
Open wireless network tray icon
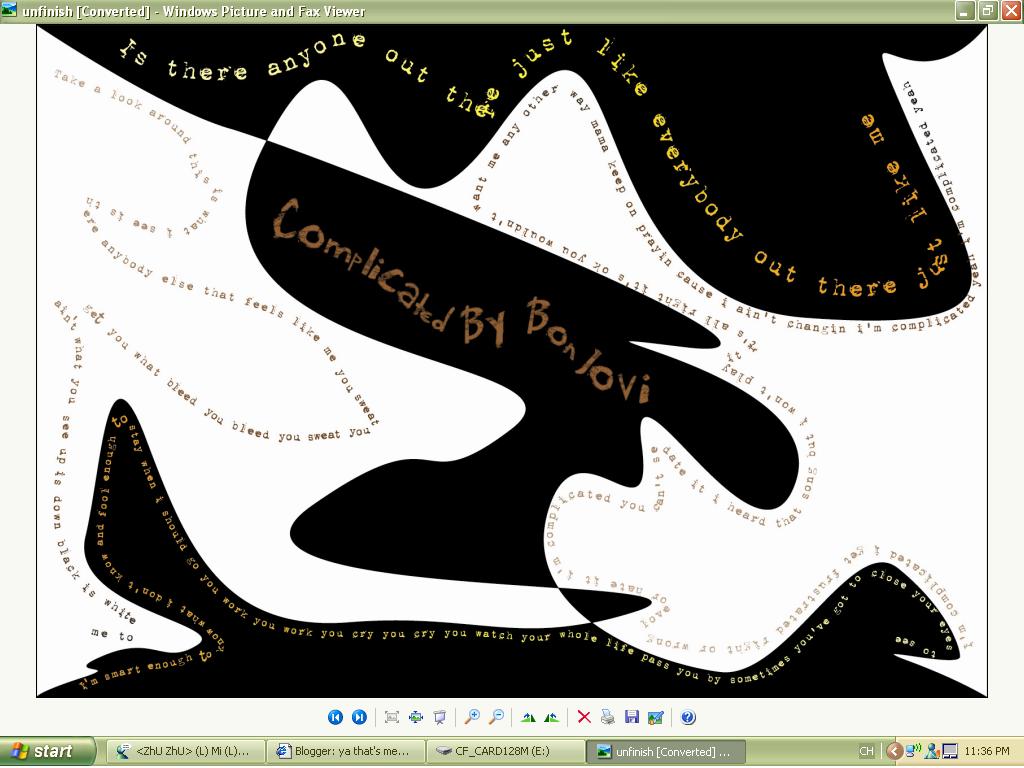click(x=914, y=750)
